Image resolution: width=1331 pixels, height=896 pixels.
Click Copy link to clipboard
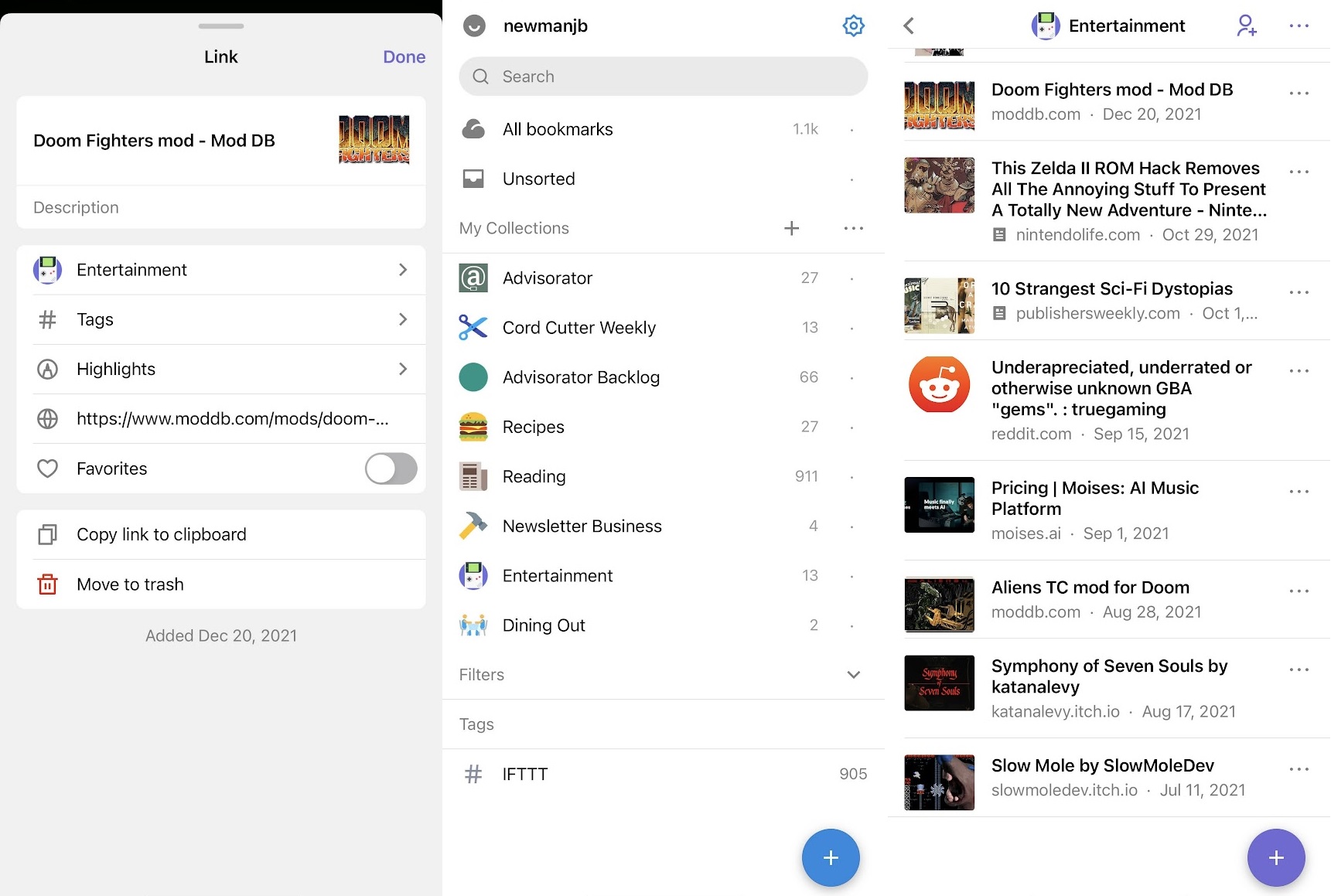click(x=161, y=534)
